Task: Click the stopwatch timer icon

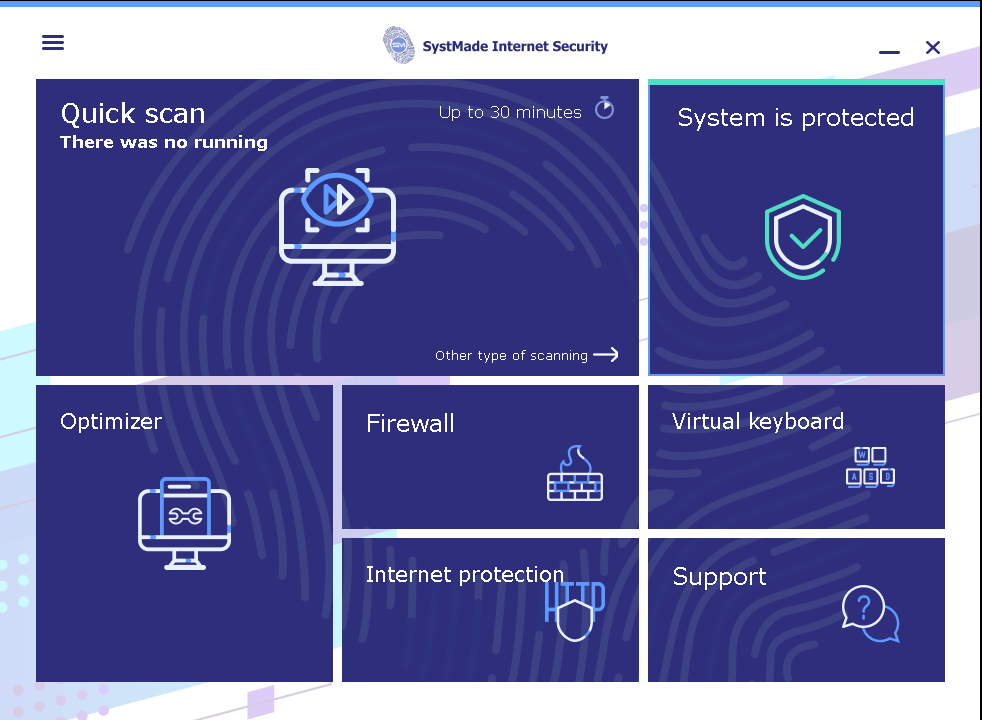Action: coord(604,108)
